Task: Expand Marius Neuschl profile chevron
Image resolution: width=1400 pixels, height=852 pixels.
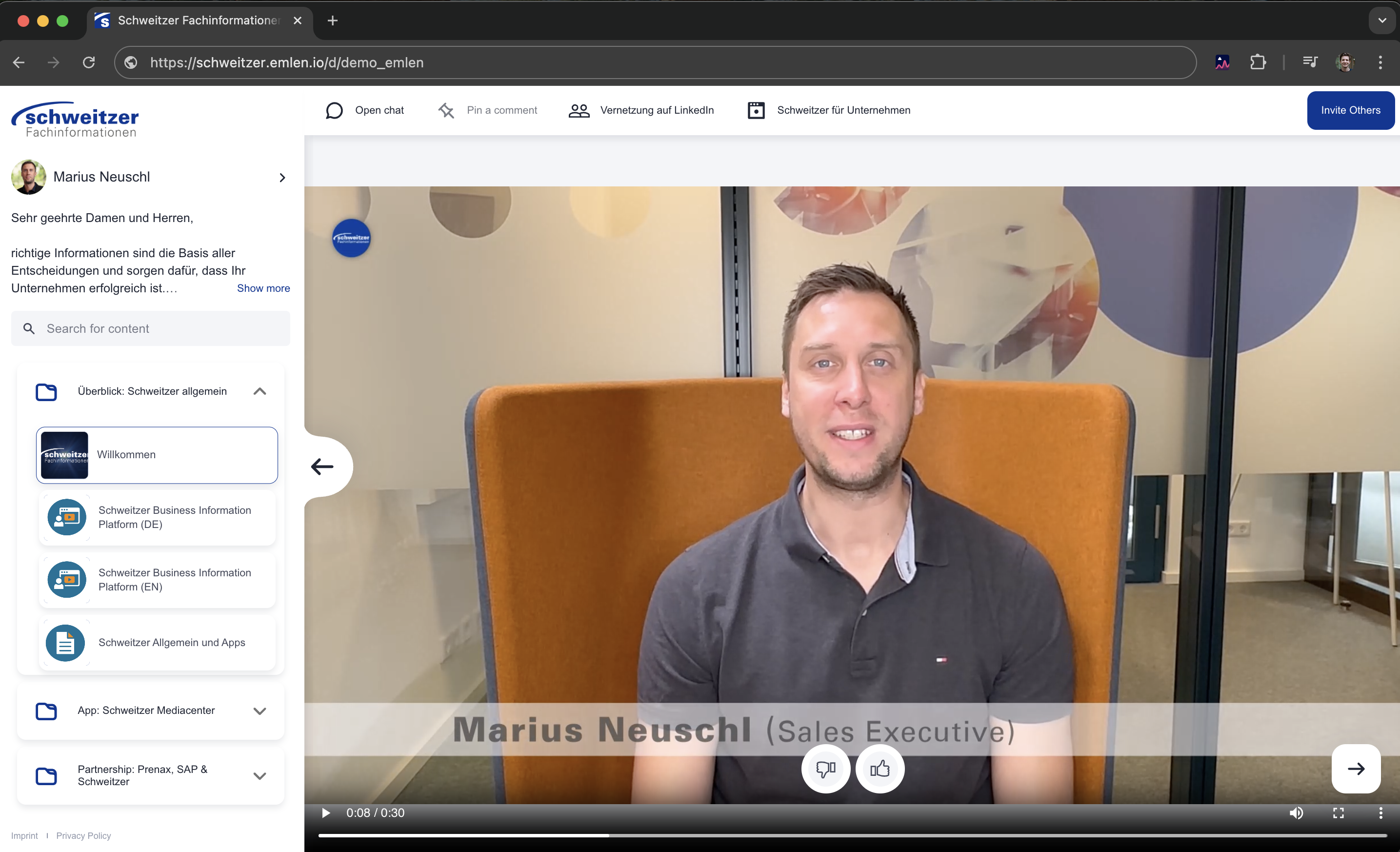Action: point(282,177)
